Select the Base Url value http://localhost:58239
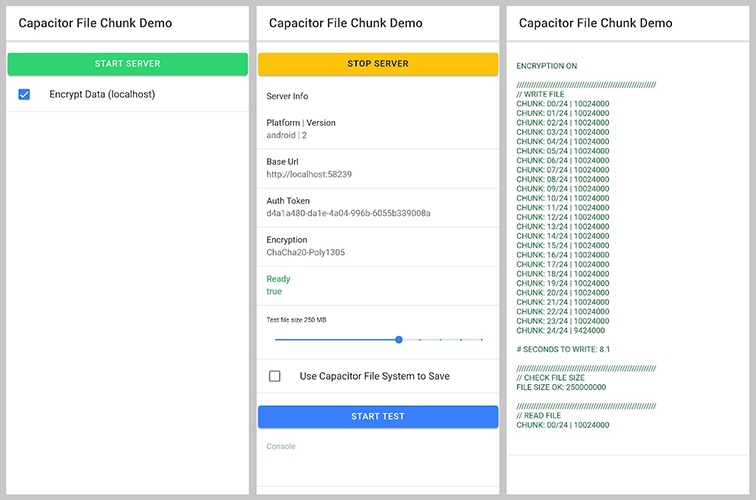The image size is (756, 500). pyautogui.click(x=309, y=175)
